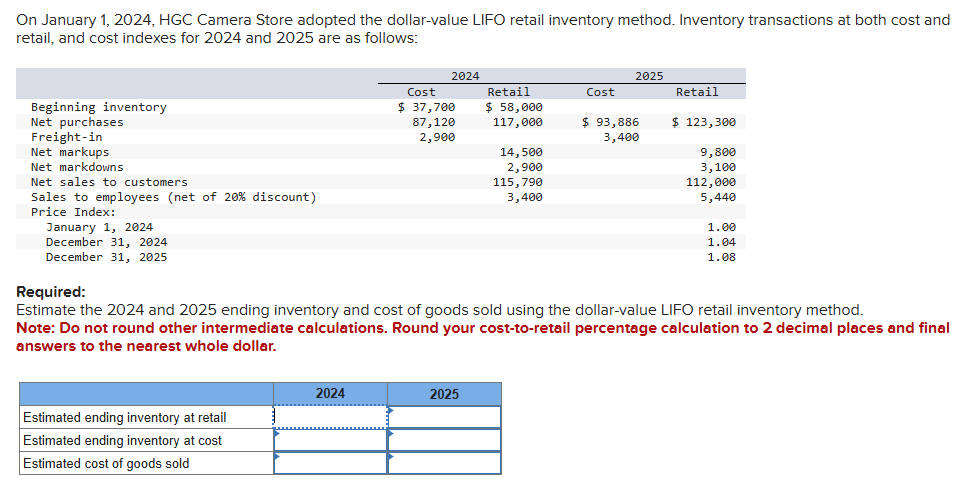Click the 'Net markups' row label
The width and height of the screenshot is (975, 483).
70,152
